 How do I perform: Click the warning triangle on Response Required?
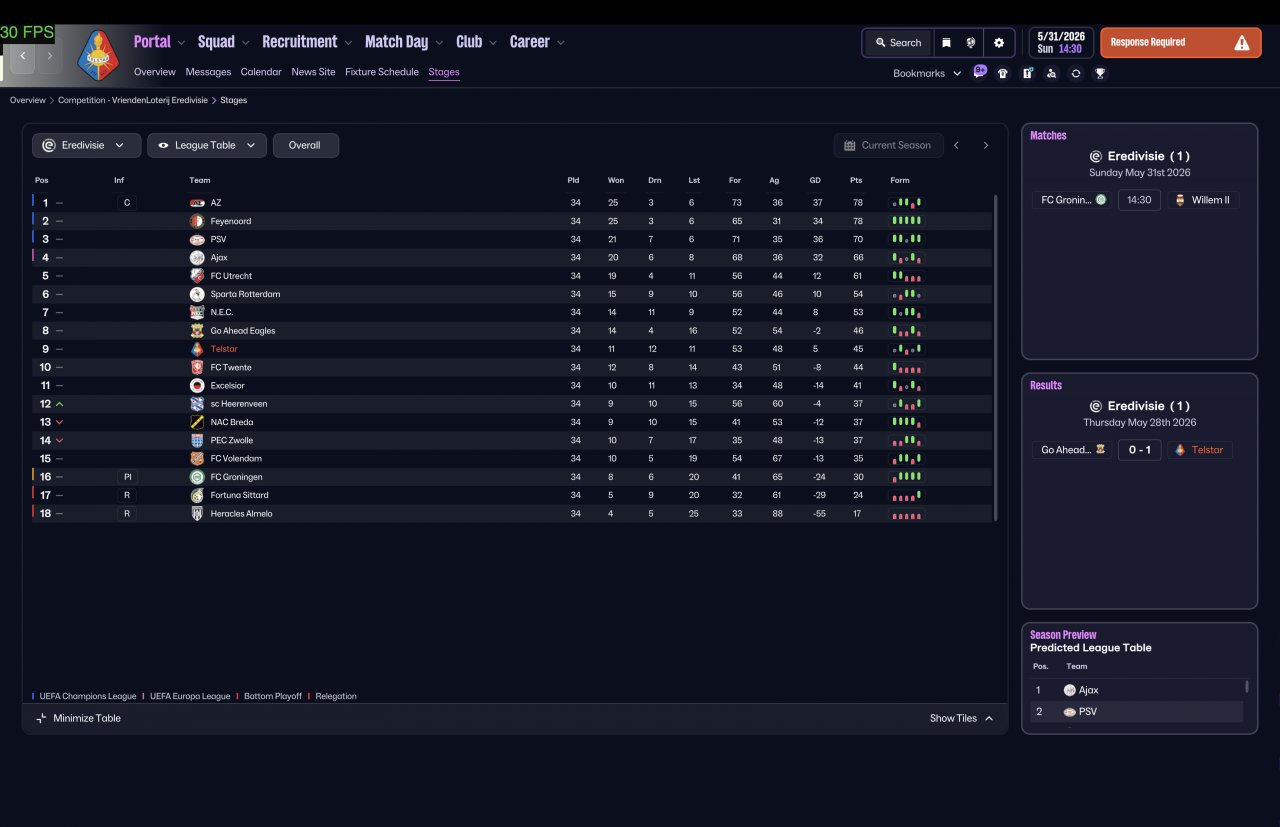click(x=1241, y=43)
